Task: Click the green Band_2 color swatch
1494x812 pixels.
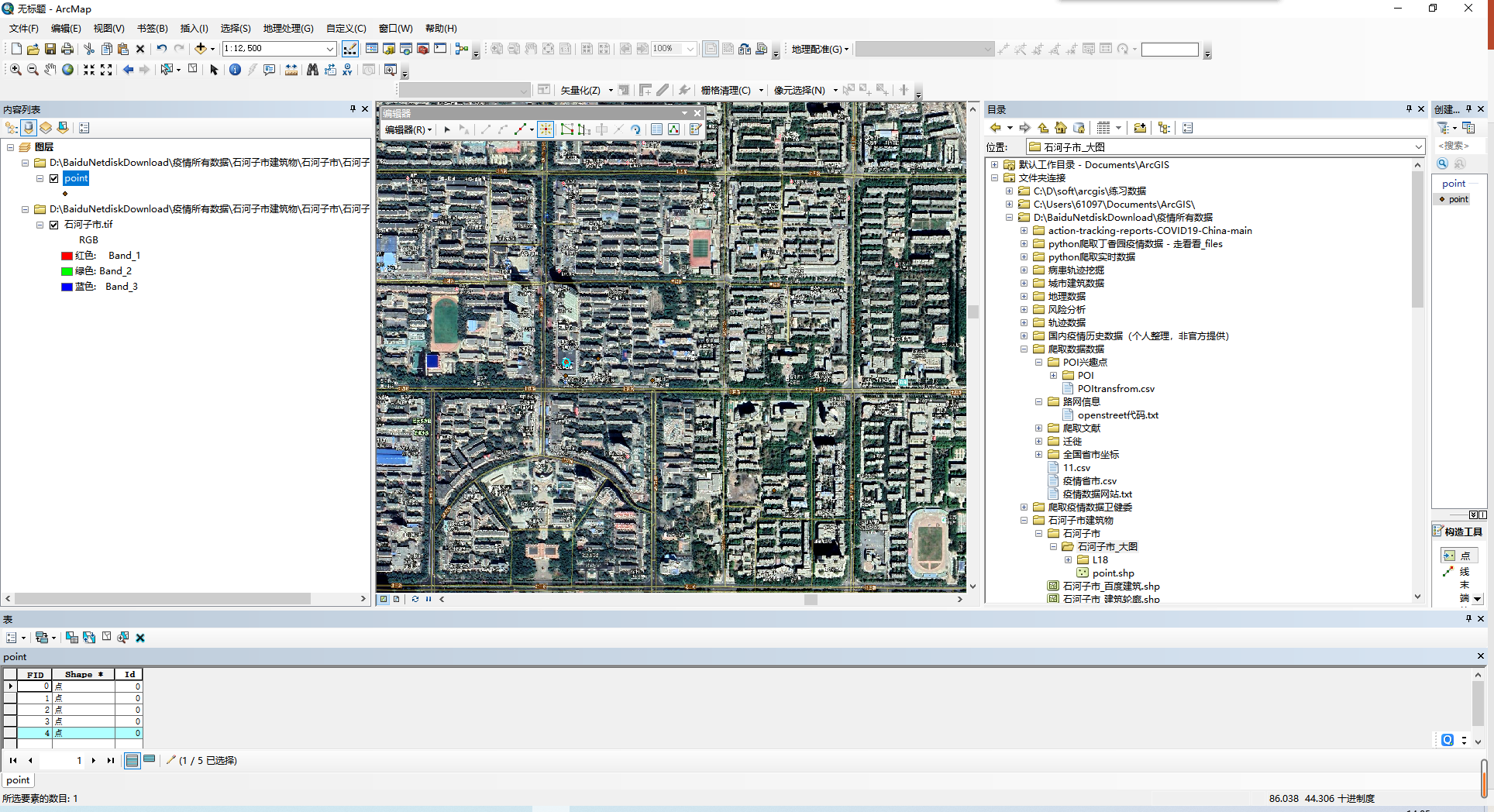Action: (x=67, y=271)
